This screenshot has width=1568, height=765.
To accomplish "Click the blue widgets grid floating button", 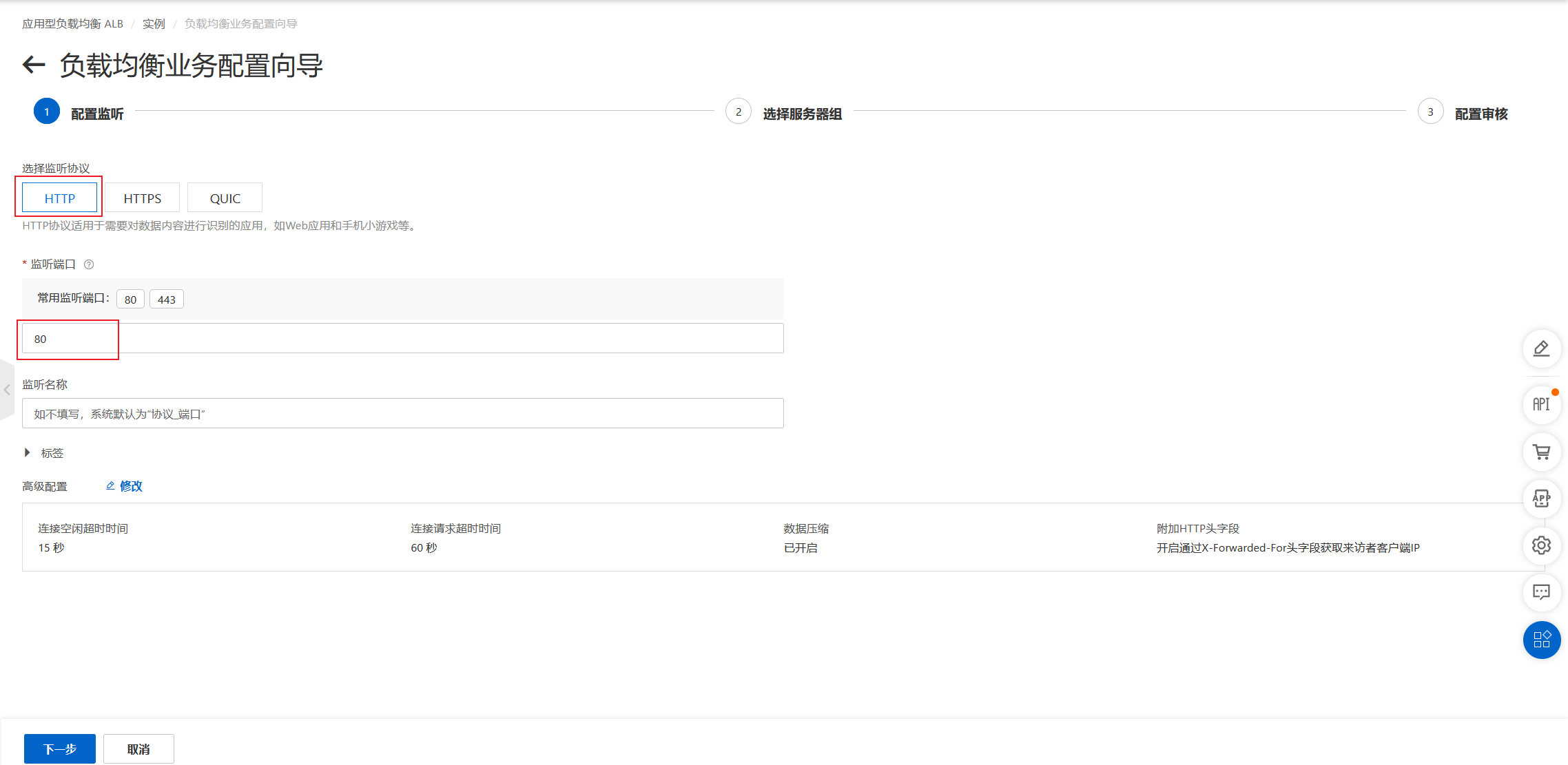I will click(1541, 640).
